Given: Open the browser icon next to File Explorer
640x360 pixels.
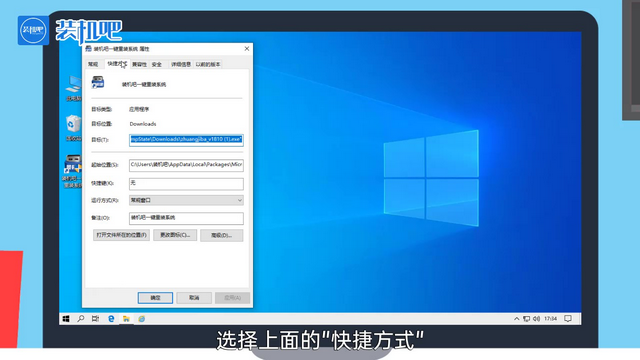Looking at the screenshot, I should click(x=141, y=319).
